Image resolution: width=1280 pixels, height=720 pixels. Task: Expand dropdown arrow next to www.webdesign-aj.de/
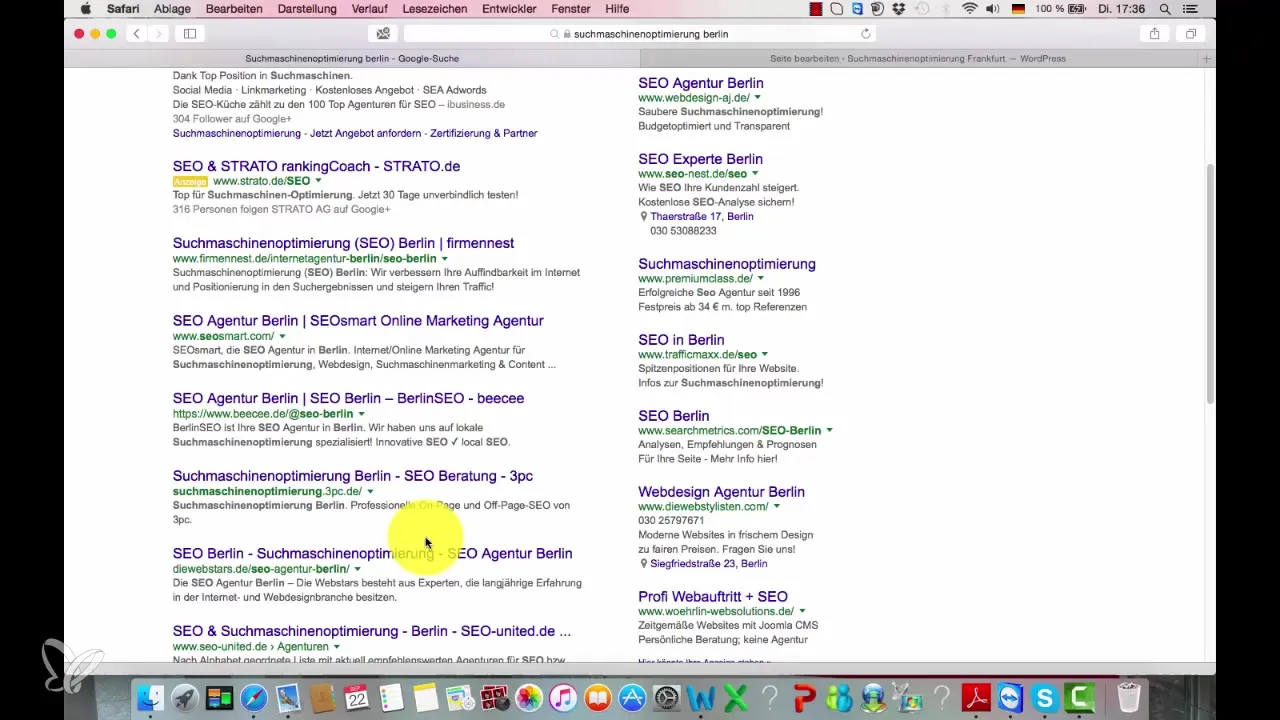click(x=758, y=98)
